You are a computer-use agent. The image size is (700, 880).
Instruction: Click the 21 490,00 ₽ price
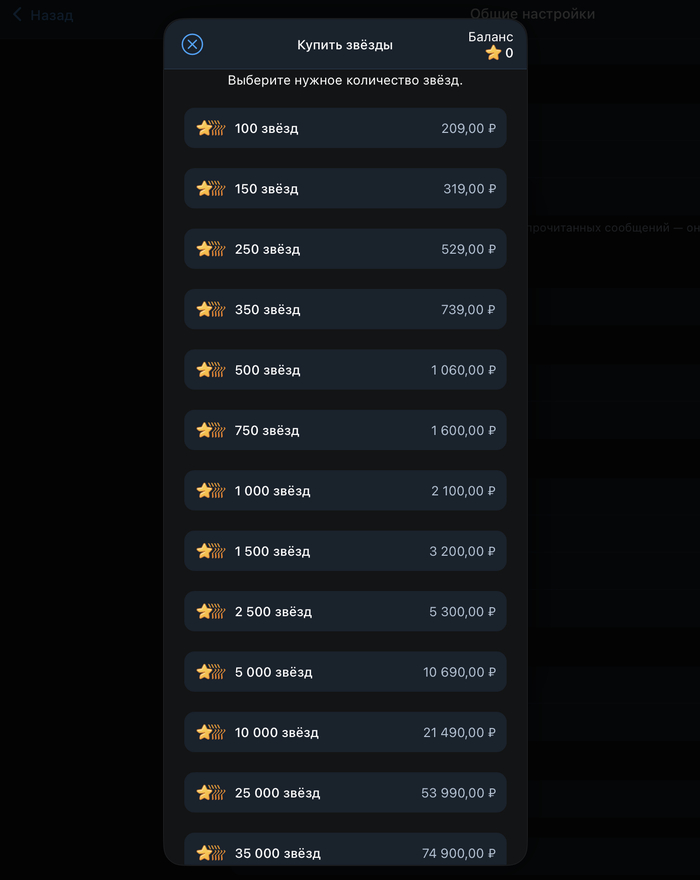pyautogui.click(x=459, y=733)
